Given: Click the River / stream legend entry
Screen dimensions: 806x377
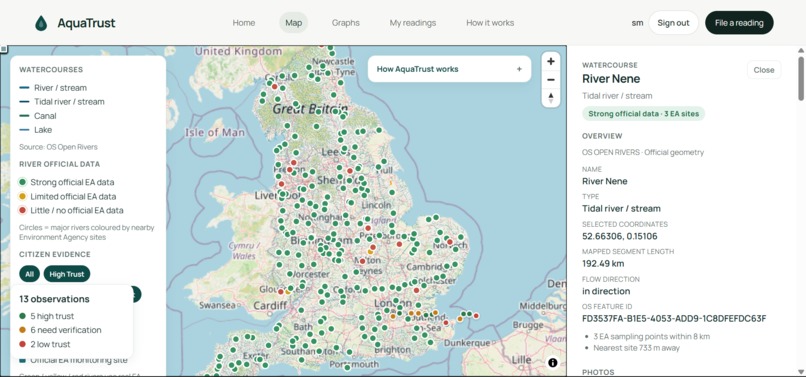Looking at the screenshot, I should pyautogui.click(x=53, y=87).
